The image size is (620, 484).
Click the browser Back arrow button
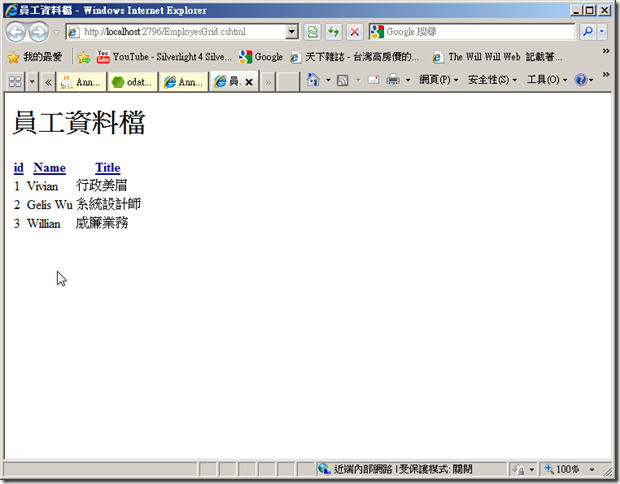[x=16, y=32]
